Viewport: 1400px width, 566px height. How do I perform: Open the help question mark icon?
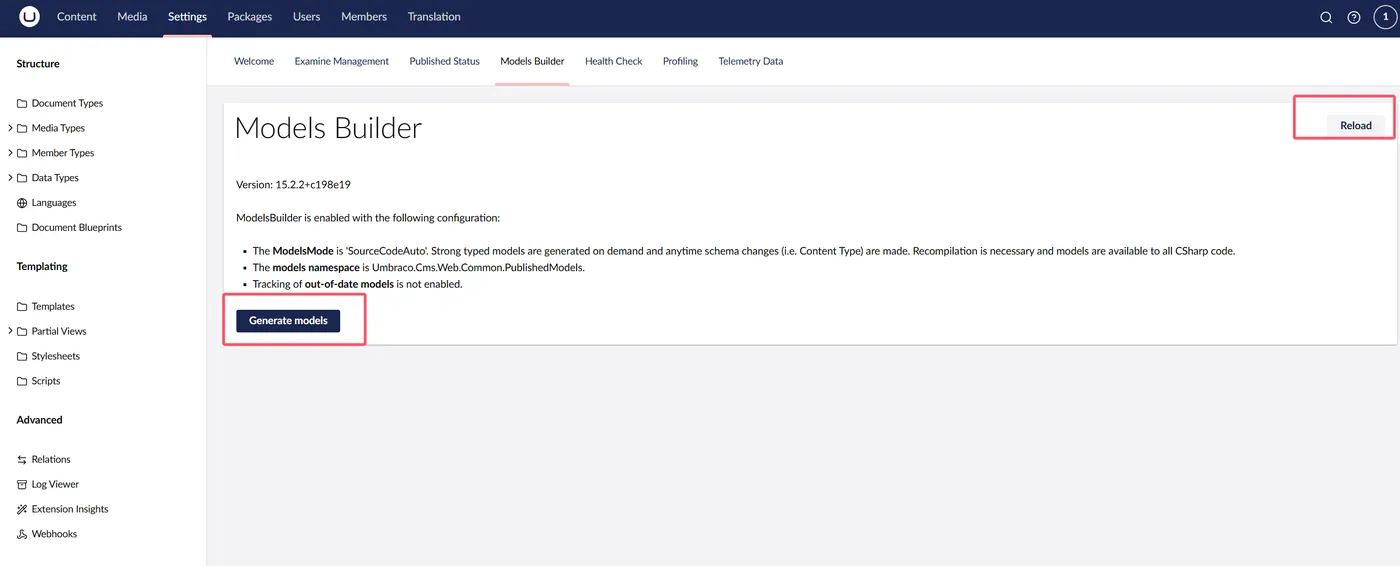point(1354,17)
